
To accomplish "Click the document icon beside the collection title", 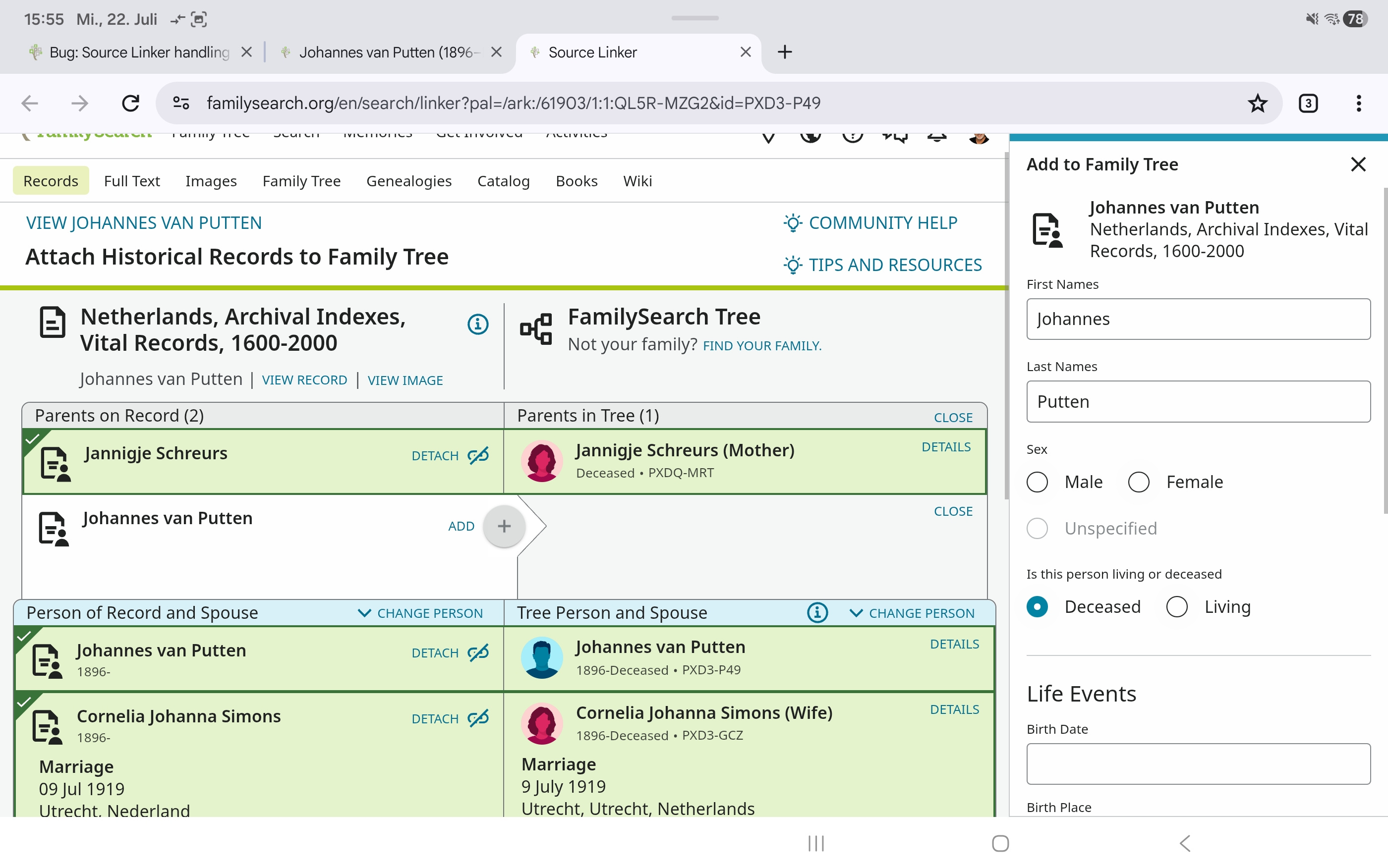I will [52, 322].
